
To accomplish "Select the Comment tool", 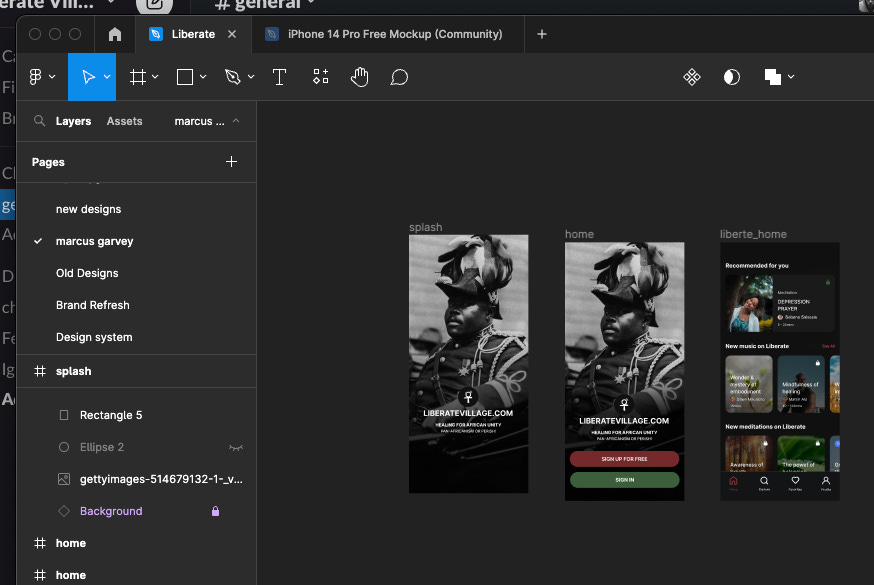I will pyautogui.click(x=399, y=77).
